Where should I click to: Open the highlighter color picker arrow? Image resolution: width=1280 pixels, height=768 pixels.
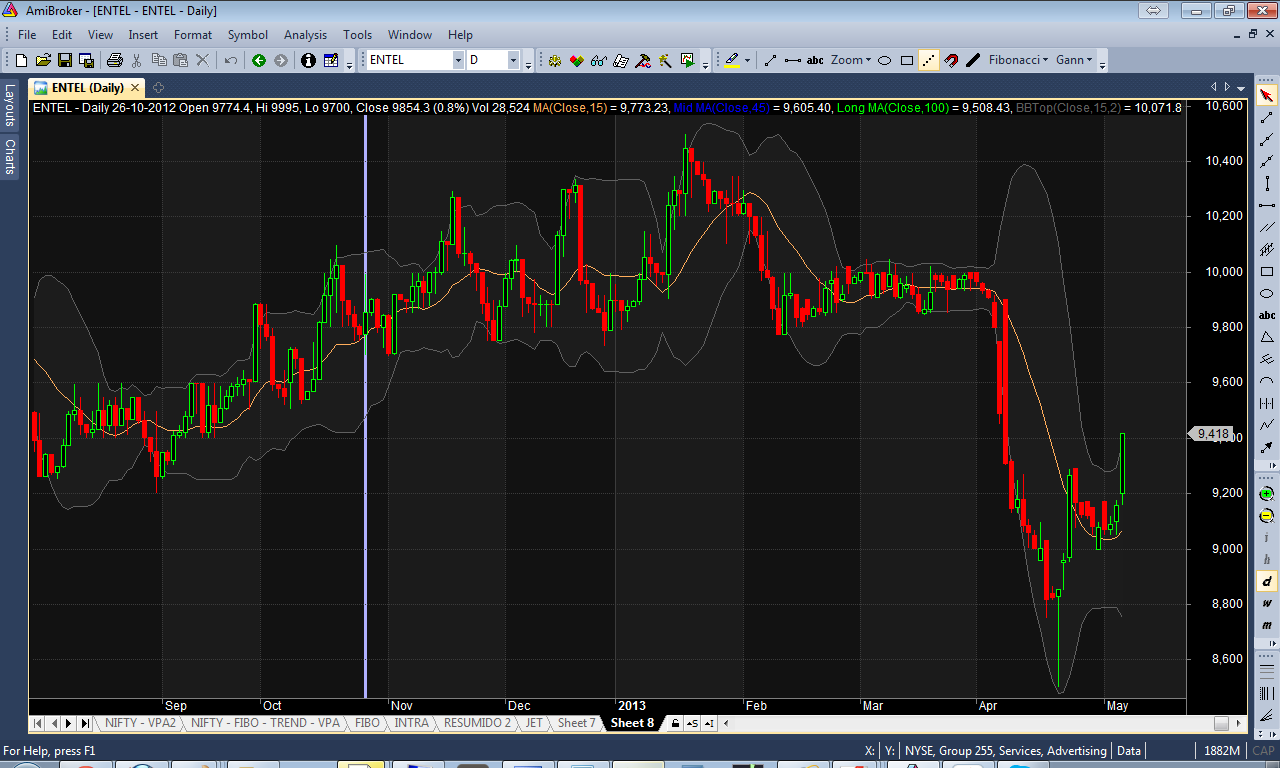pyautogui.click(x=747, y=60)
